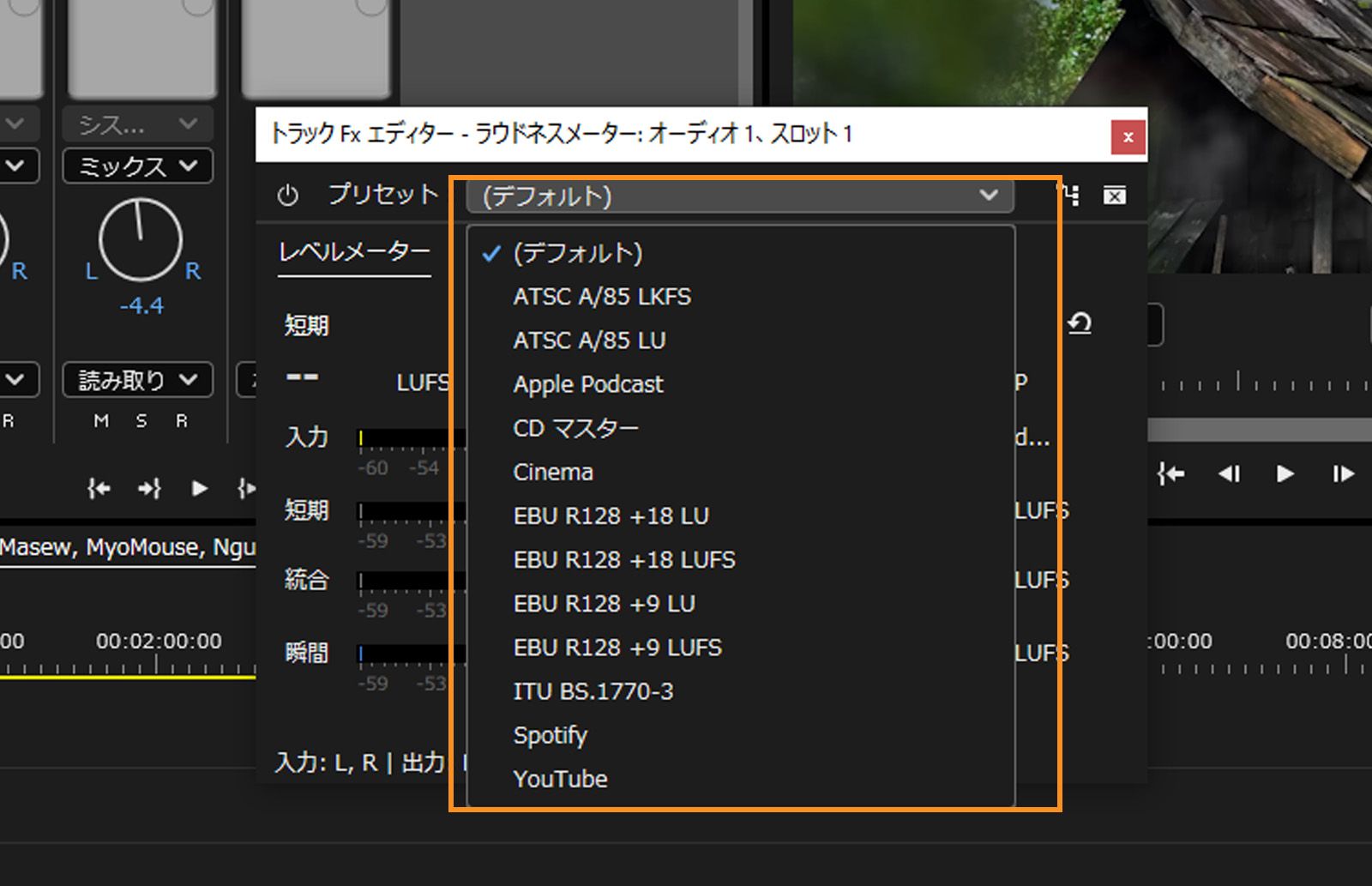Click the 瞬間 meter label
The height and width of the screenshot is (886, 1372).
[306, 653]
